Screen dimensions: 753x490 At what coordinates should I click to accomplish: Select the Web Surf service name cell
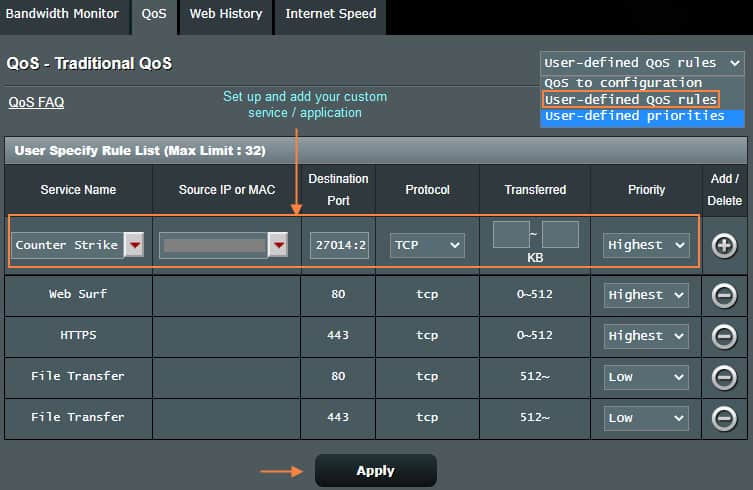tap(78, 294)
